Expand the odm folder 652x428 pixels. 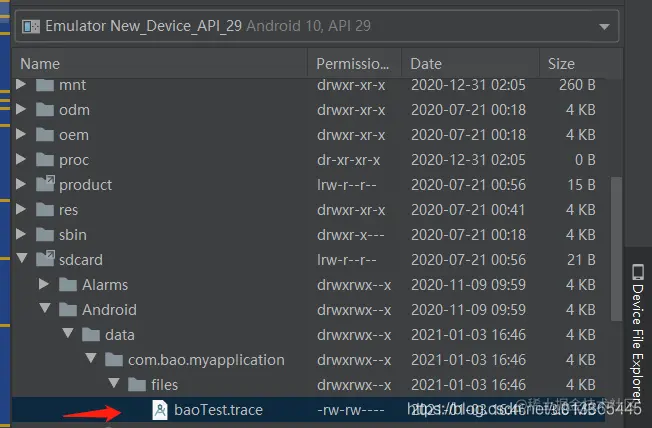tap(21, 109)
